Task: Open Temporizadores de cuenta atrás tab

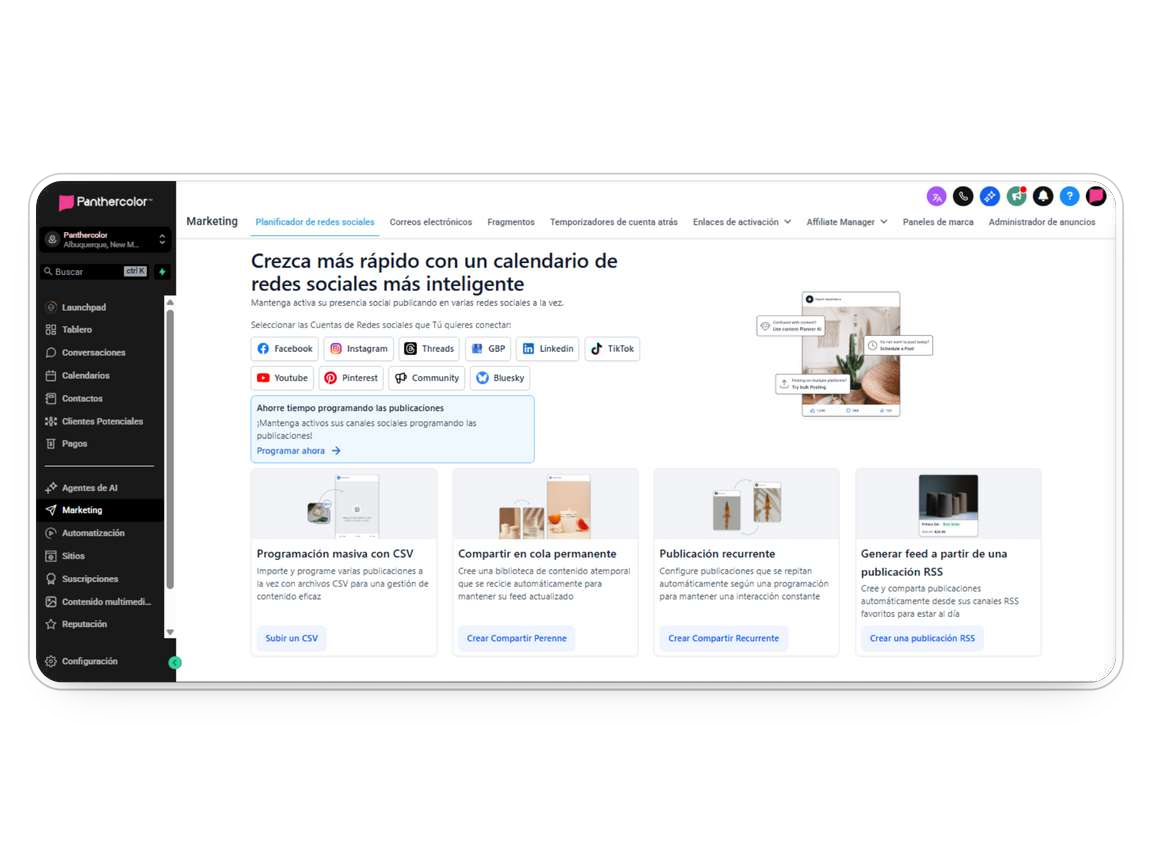Action: [x=613, y=222]
